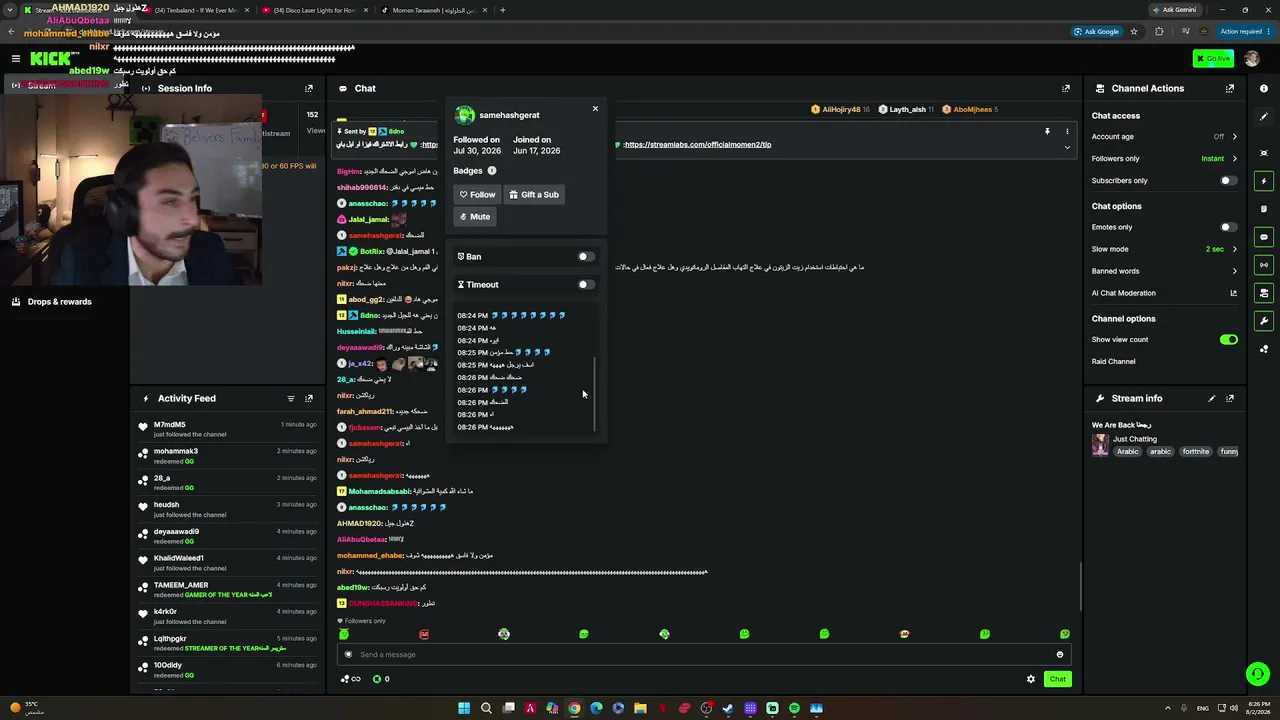Open Drops & rewards section

pyautogui.click(x=60, y=302)
